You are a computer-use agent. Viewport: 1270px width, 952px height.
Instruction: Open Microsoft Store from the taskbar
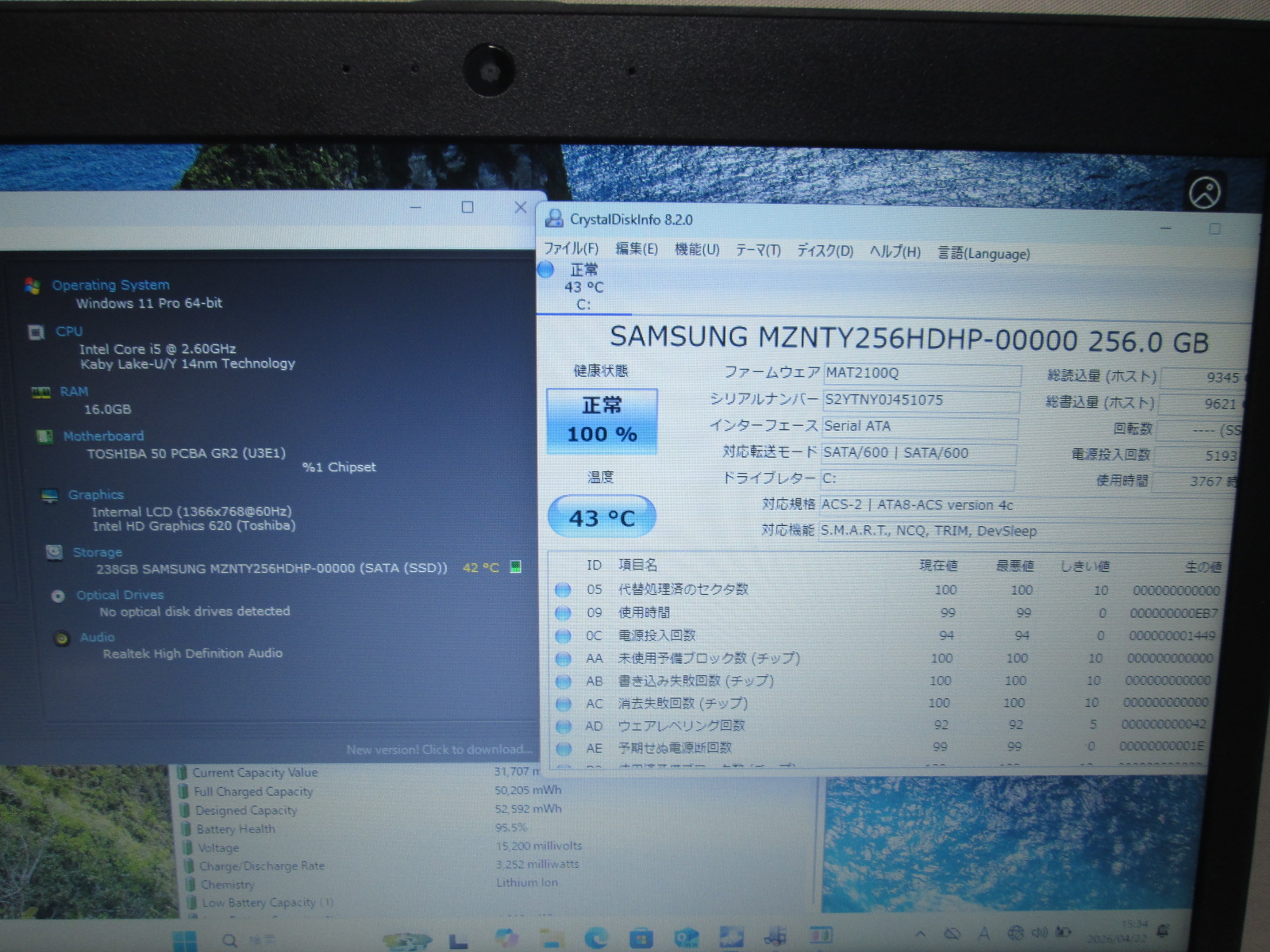coord(641,939)
